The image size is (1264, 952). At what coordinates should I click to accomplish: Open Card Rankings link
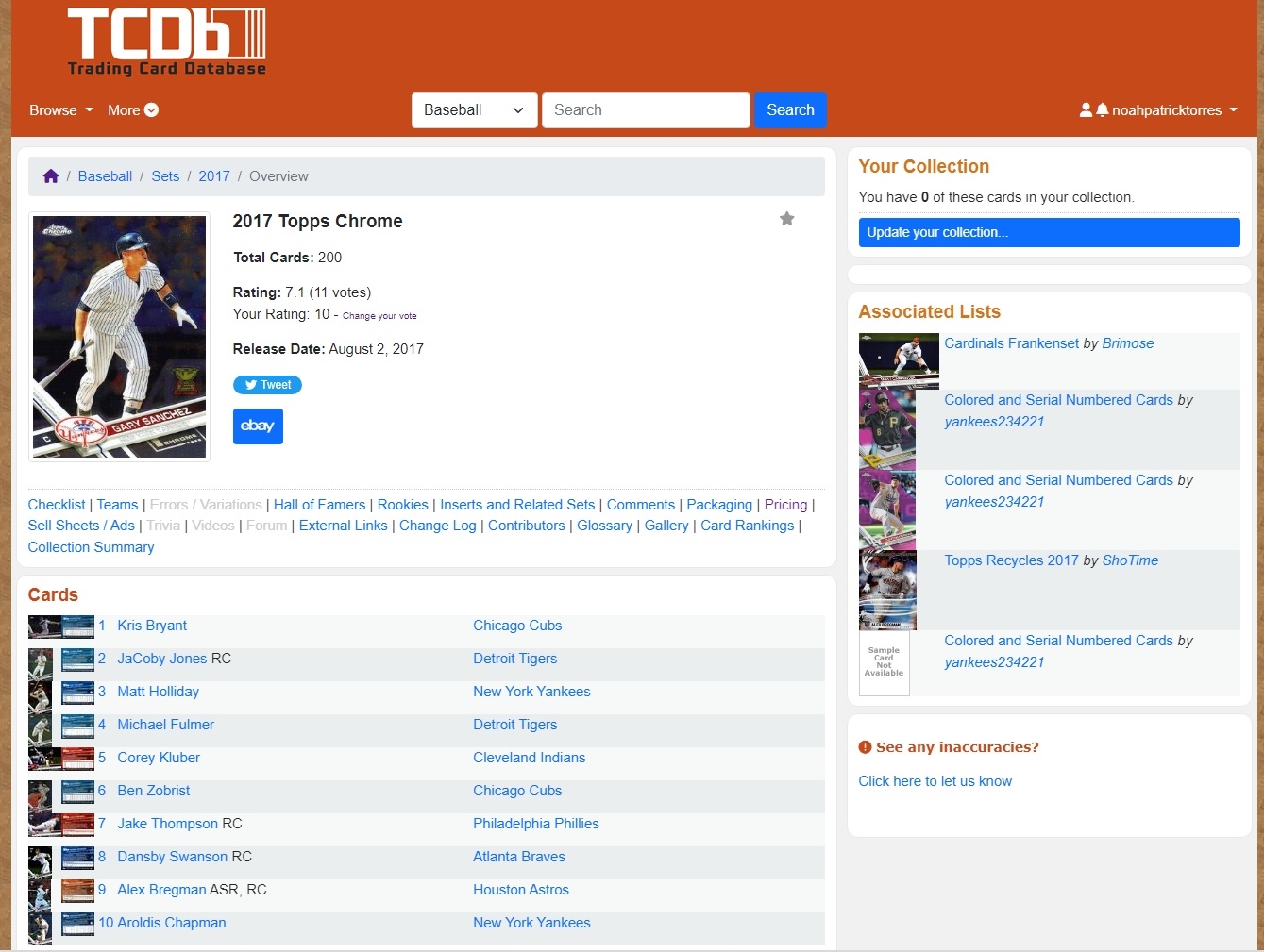[x=748, y=526]
